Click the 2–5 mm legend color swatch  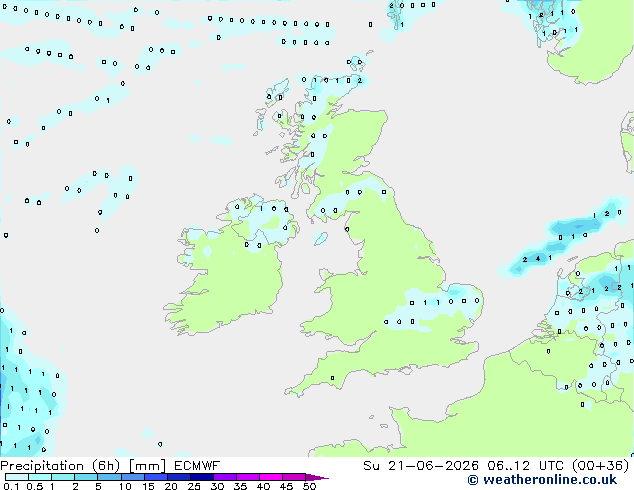coord(86,477)
